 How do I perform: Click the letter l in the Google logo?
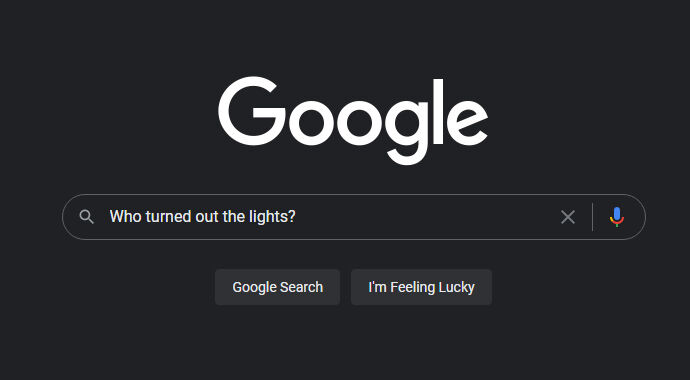click(438, 112)
